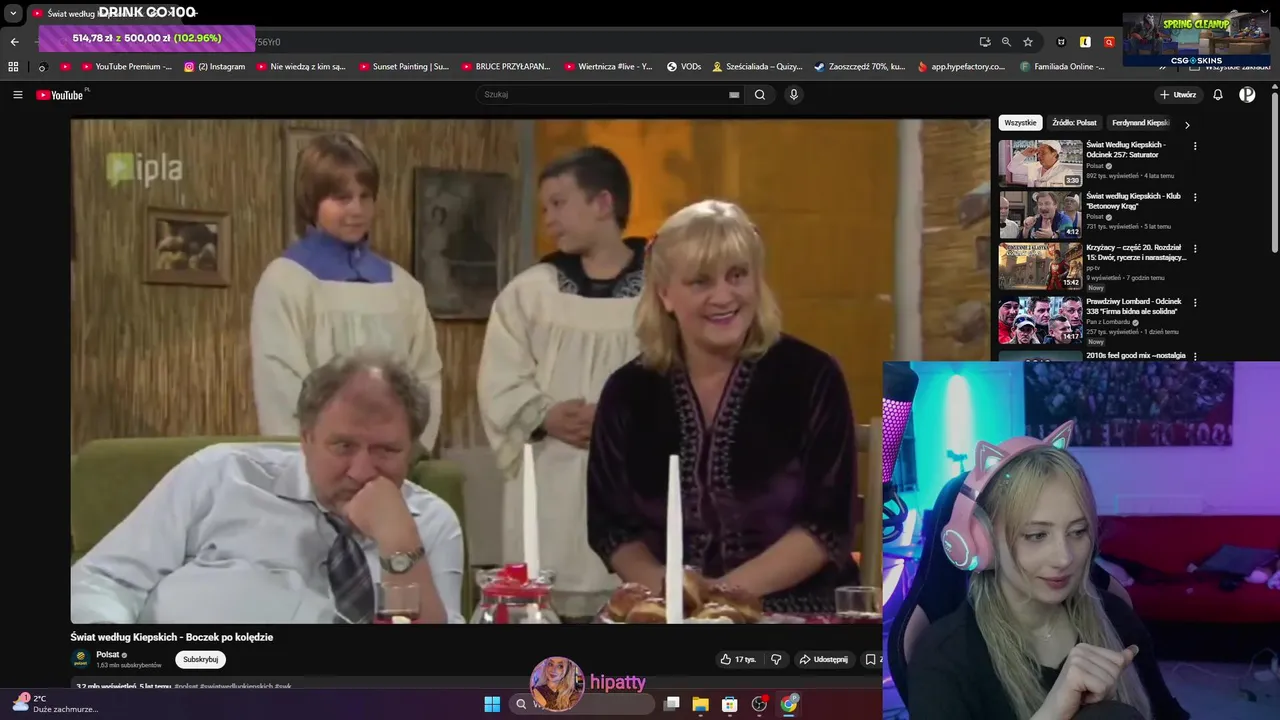The height and width of the screenshot is (720, 1280).
Task: Go to the YouTube home logo
Action: pos(60,95)
